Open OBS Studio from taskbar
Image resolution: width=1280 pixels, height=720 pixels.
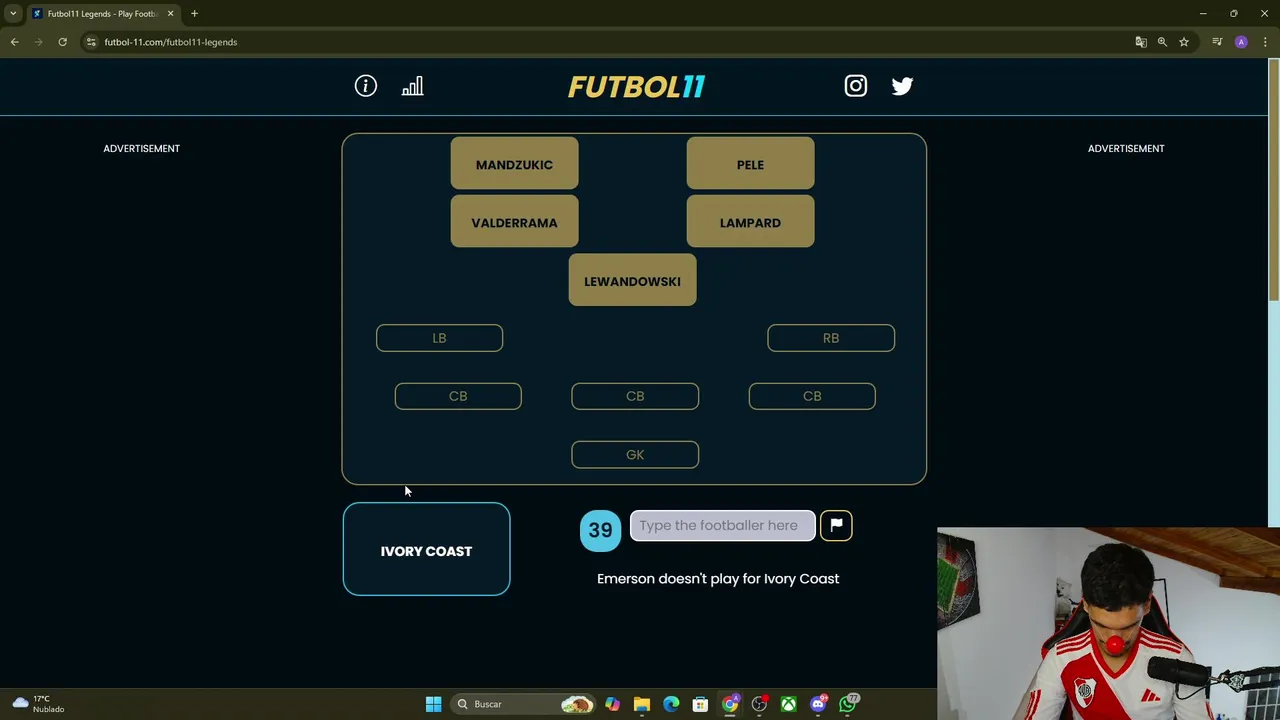(x=759, y=704)
